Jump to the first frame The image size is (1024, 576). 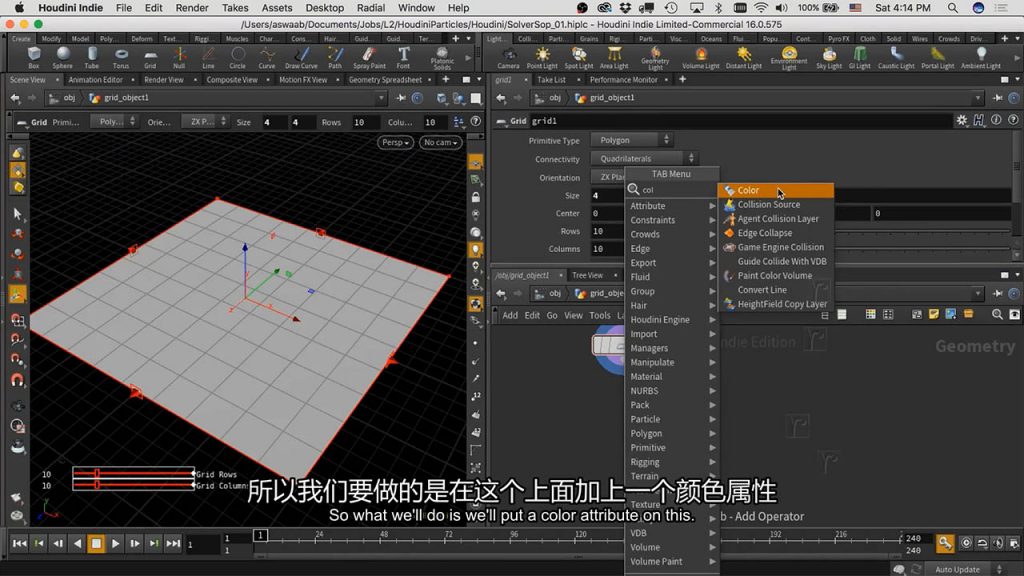pyautogui.click(x=20, y=543)
